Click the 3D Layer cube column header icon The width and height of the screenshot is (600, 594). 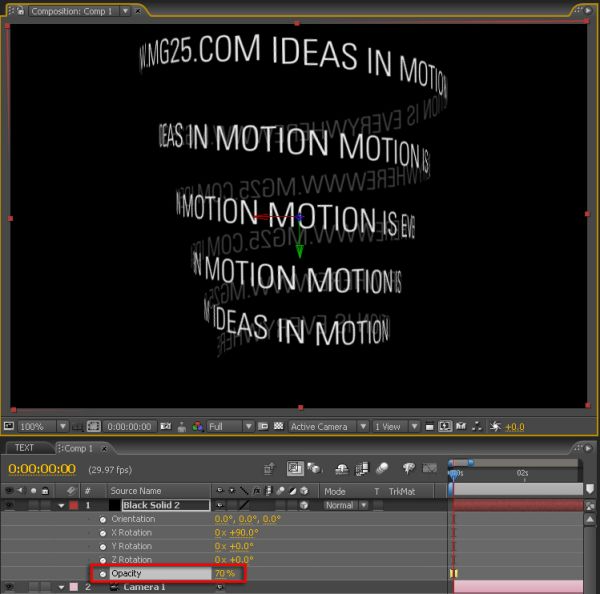point(304,491)
